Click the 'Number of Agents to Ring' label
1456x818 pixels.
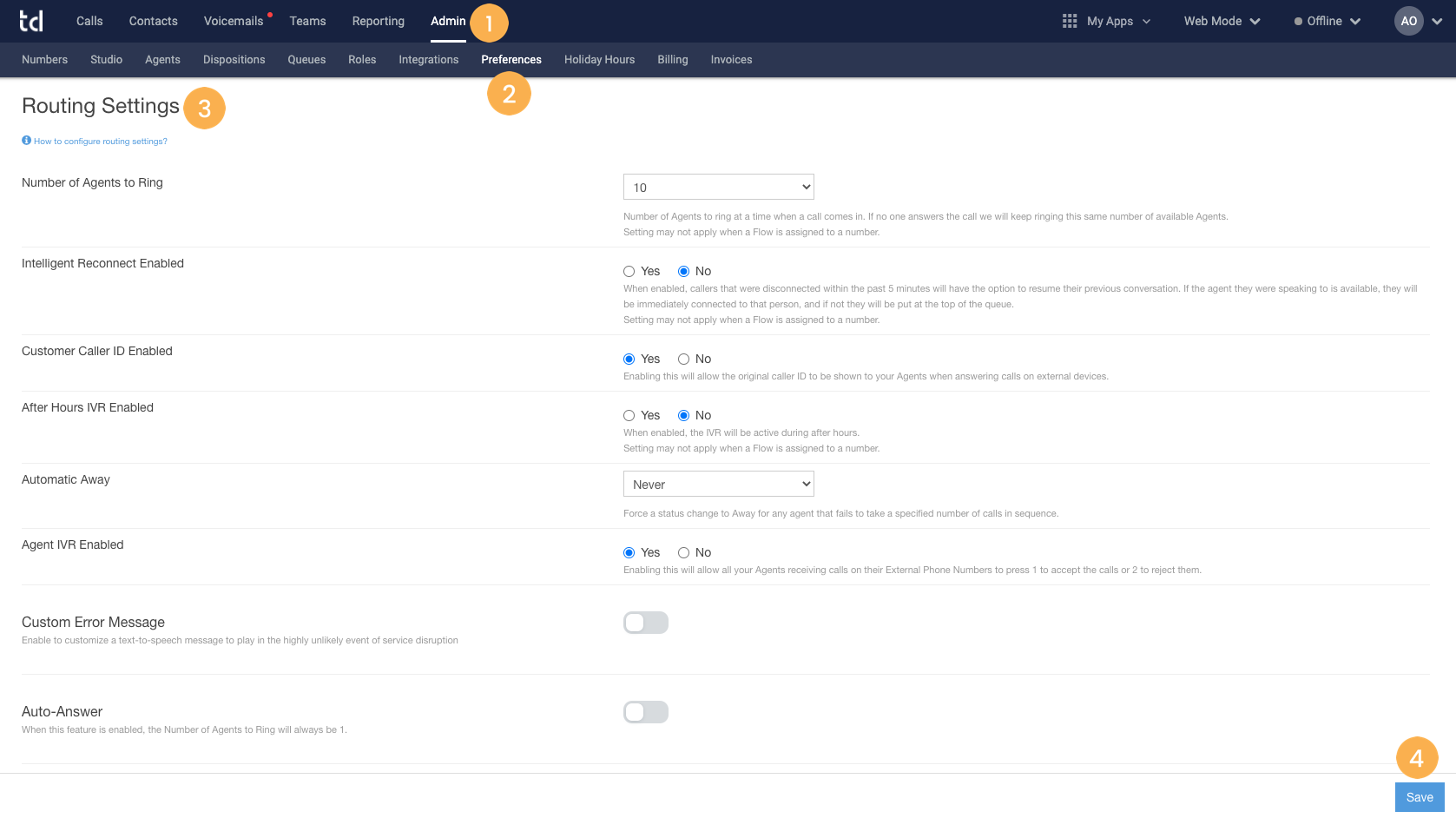click(x=92, y=182)
